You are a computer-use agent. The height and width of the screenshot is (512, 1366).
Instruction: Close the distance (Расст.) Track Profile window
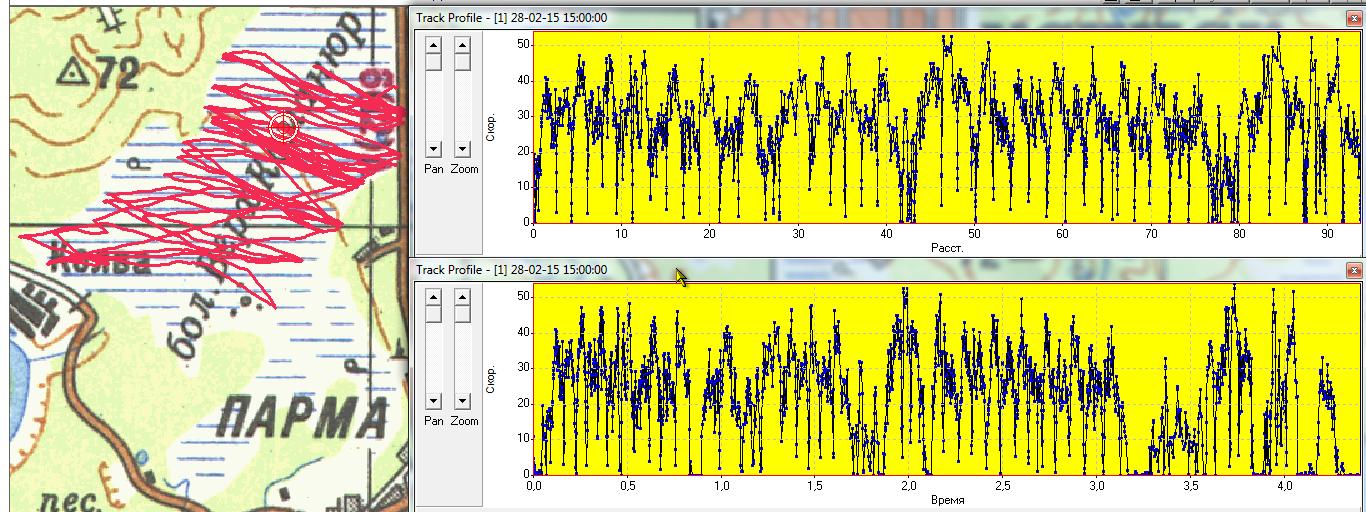pyautogui.click(x=1354, y=18)
